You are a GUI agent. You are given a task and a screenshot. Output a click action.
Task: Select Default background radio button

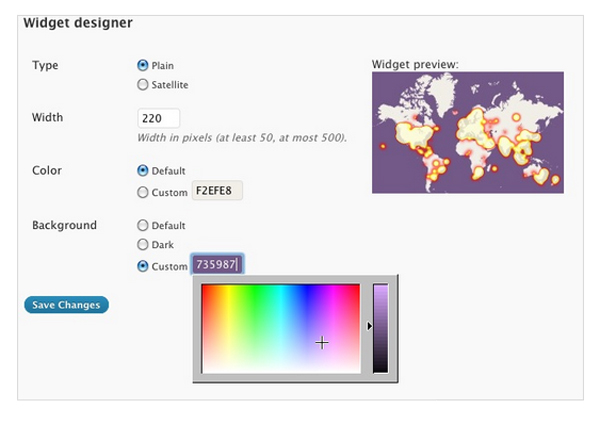(142, 225)
